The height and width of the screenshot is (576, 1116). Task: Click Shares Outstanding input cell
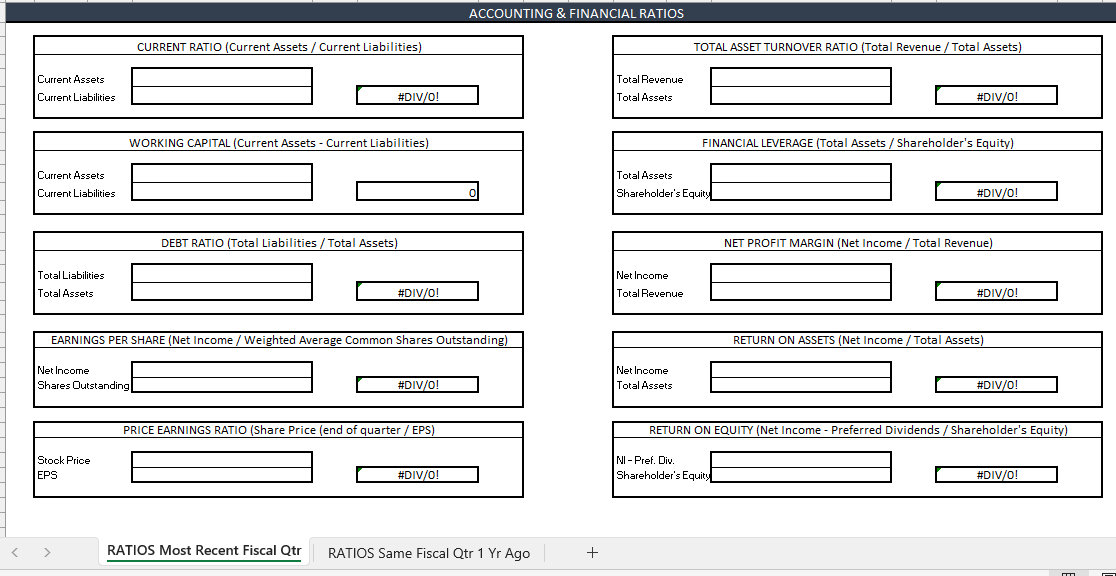[222, 384]
